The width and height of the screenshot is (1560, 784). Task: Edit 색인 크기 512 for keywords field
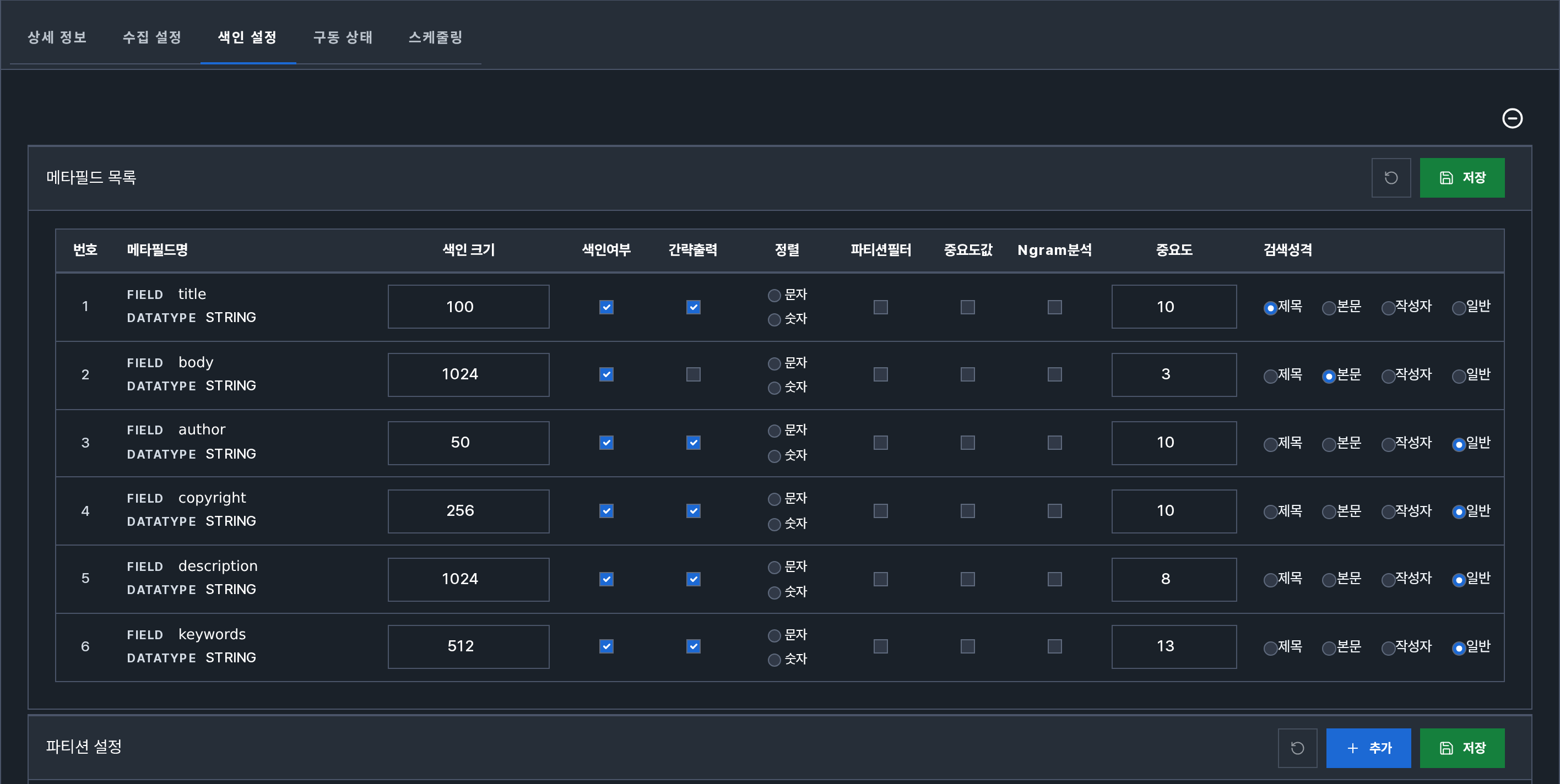click(x=468, y=646)
